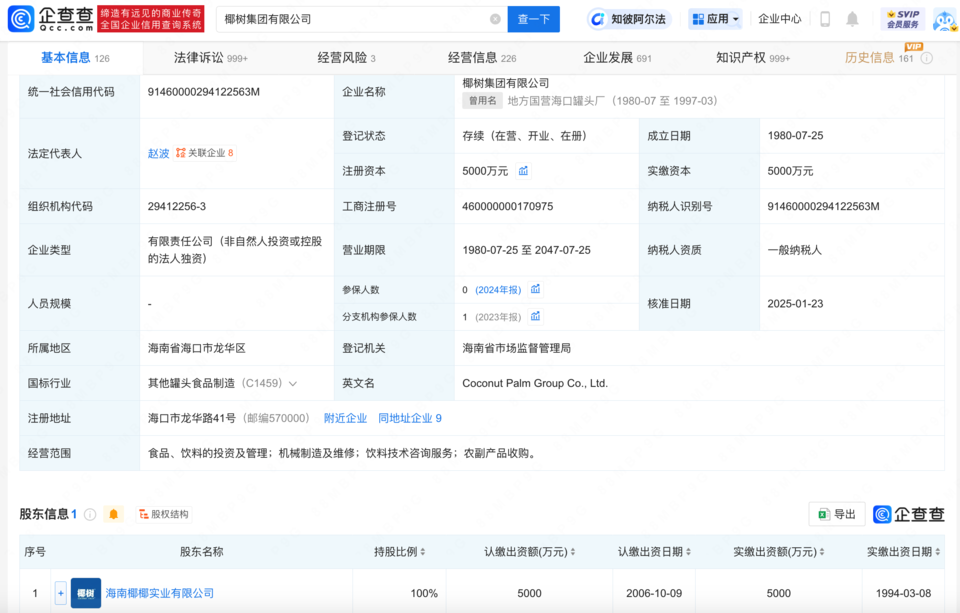The width and height of the screenshot is (960, 613).
Task: Switch to the 历史信息 VIP tab
Action: (879, 58)
